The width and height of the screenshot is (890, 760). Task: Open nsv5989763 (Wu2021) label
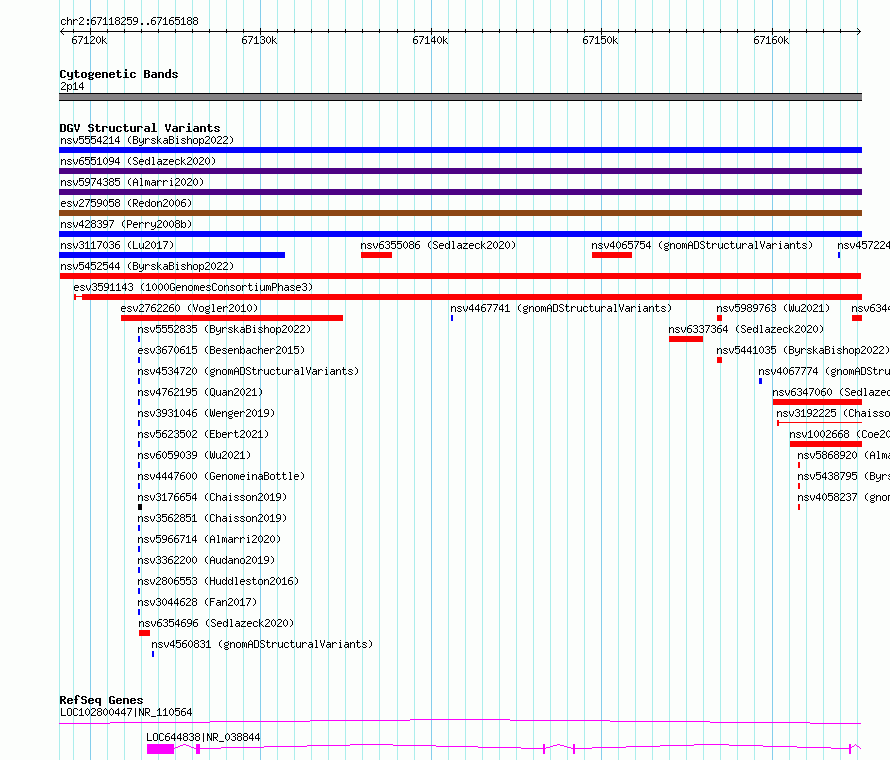773,308
